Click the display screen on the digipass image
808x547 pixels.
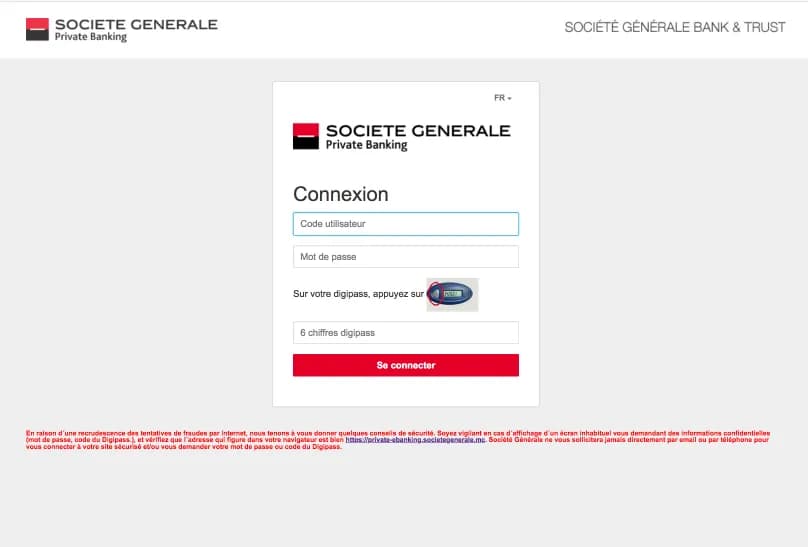coord(455,294)
